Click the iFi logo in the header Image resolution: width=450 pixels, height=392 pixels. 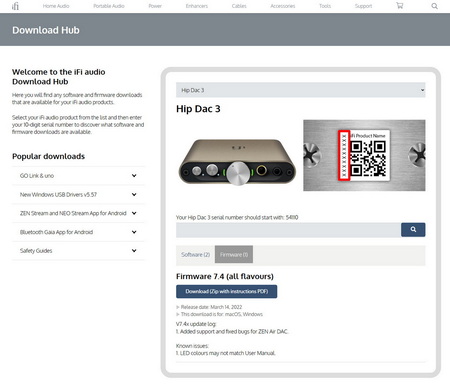click(15, 6)
